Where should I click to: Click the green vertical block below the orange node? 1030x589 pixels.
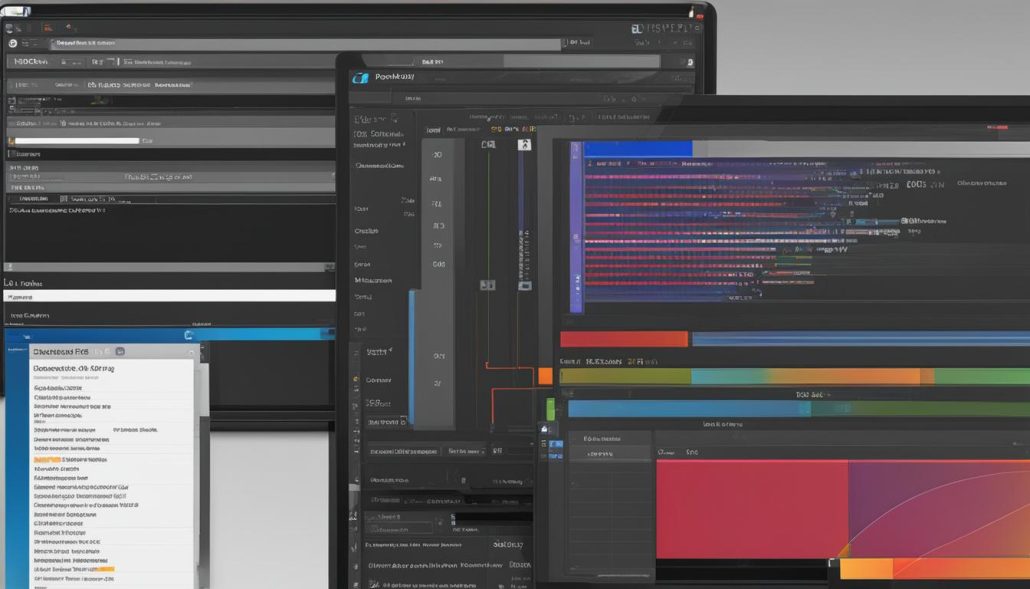550,408
